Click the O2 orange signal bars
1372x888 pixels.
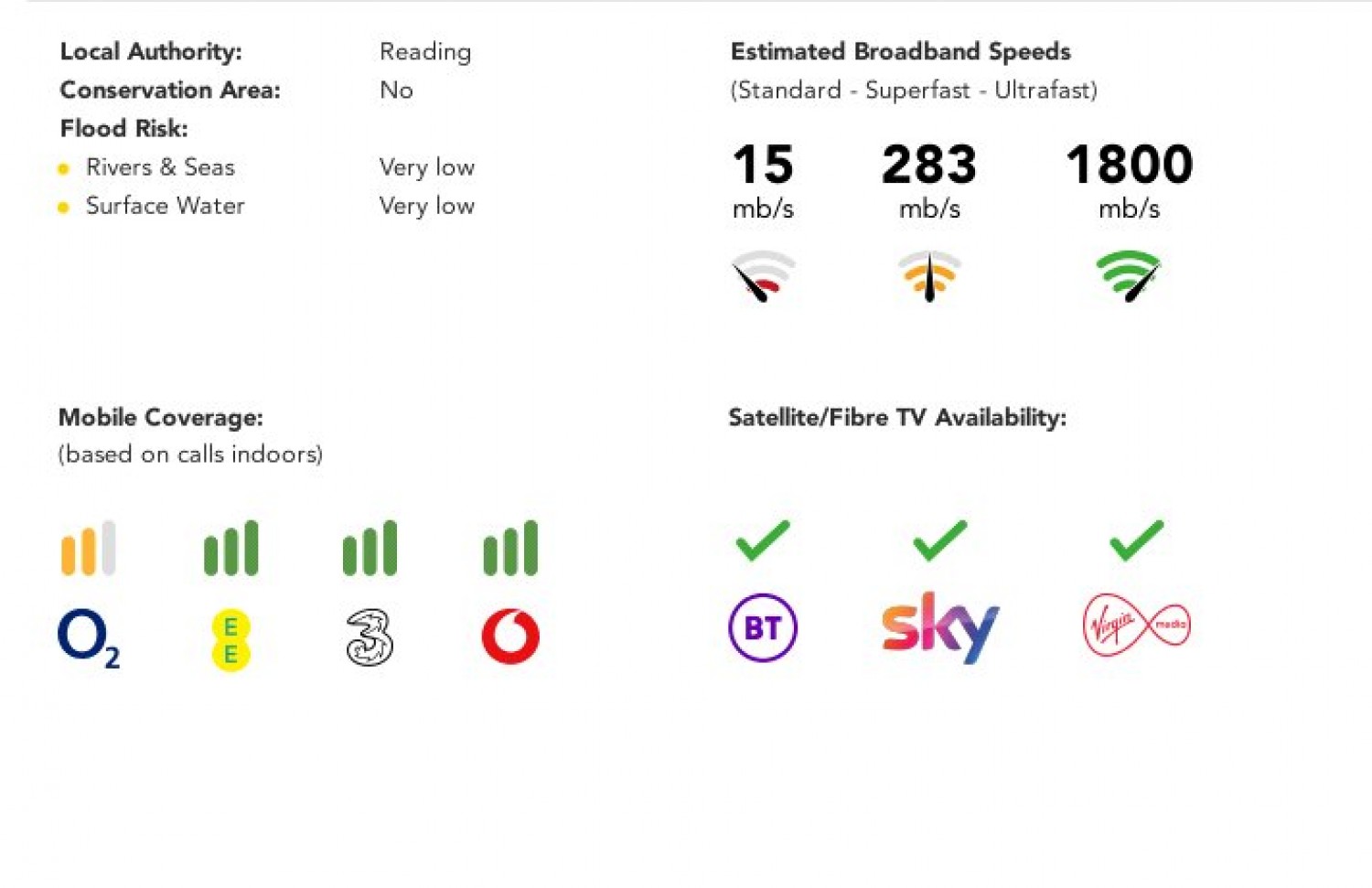click(x=88, y=548)
